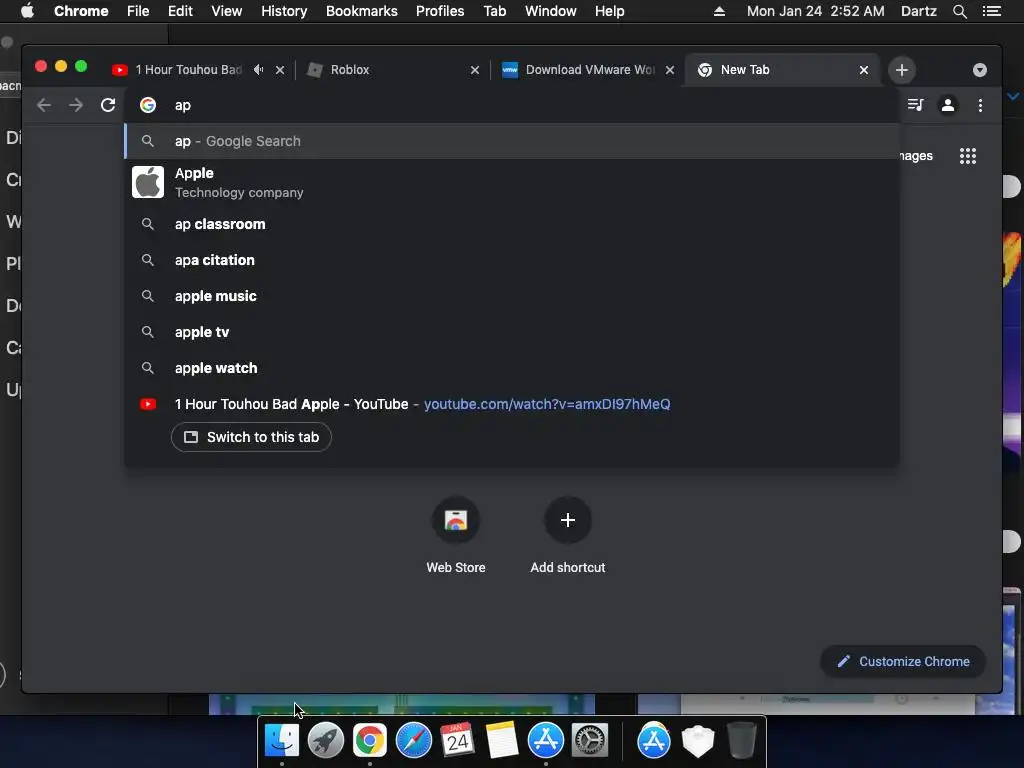
Task: Open the Chrome application menu
Action: coord(81,11)
